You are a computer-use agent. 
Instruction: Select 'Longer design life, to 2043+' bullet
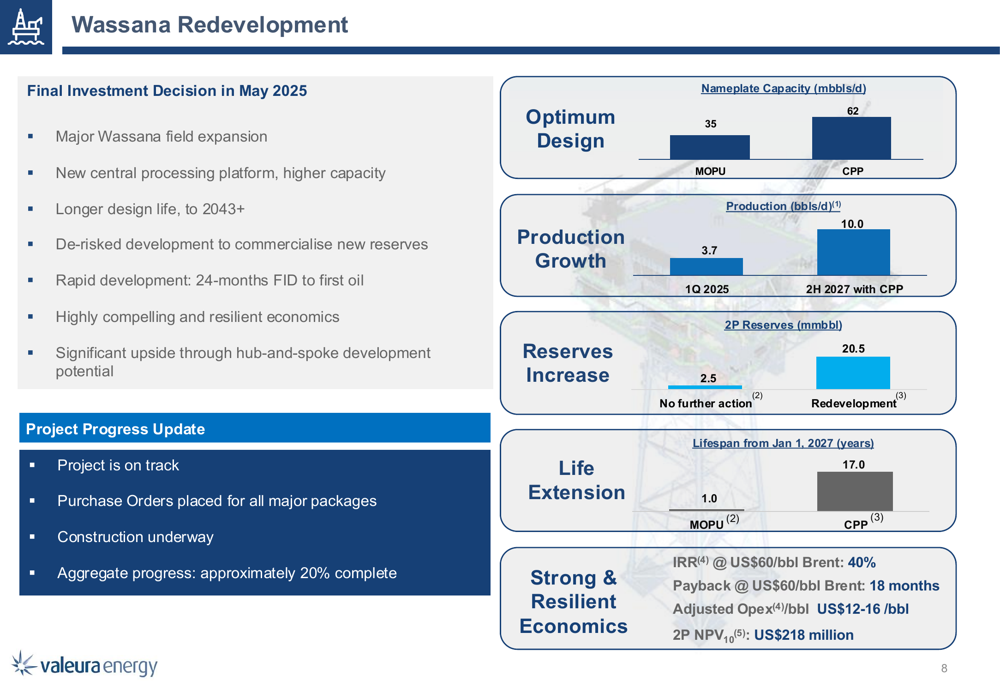tap(150, 209)
